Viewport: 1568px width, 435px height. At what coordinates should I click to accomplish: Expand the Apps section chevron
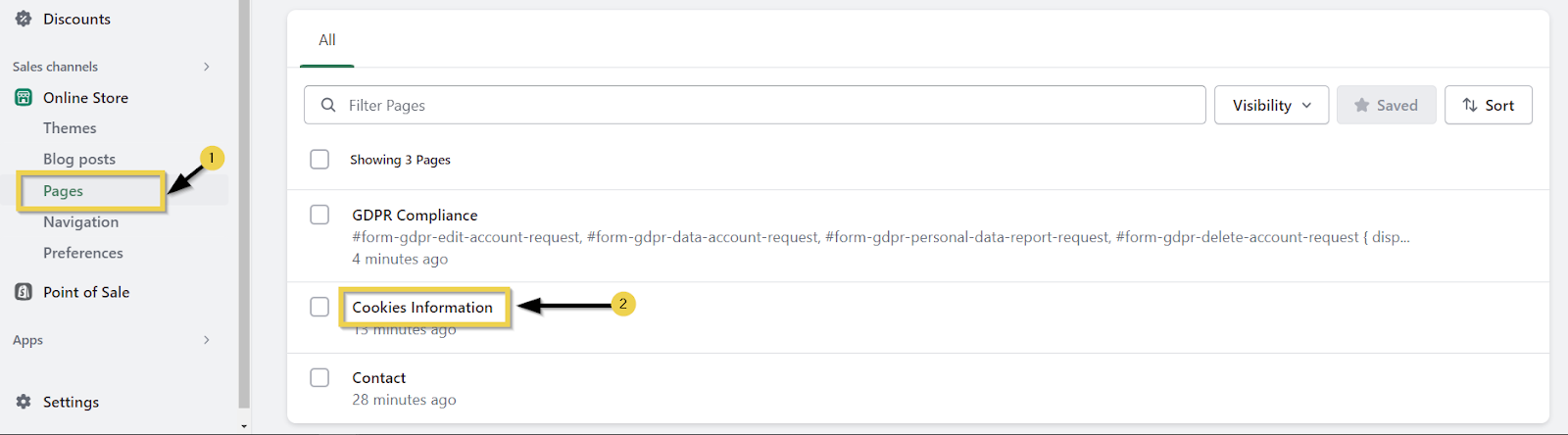[x=206, y=340]
